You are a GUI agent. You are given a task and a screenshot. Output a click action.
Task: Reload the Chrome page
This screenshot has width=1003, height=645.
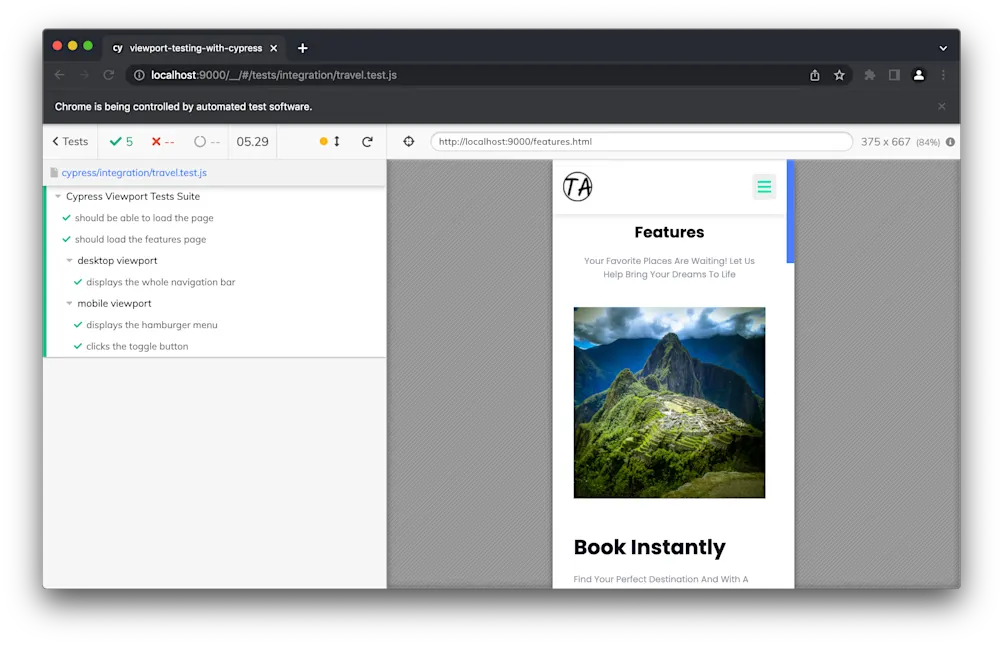coord(109,75)
